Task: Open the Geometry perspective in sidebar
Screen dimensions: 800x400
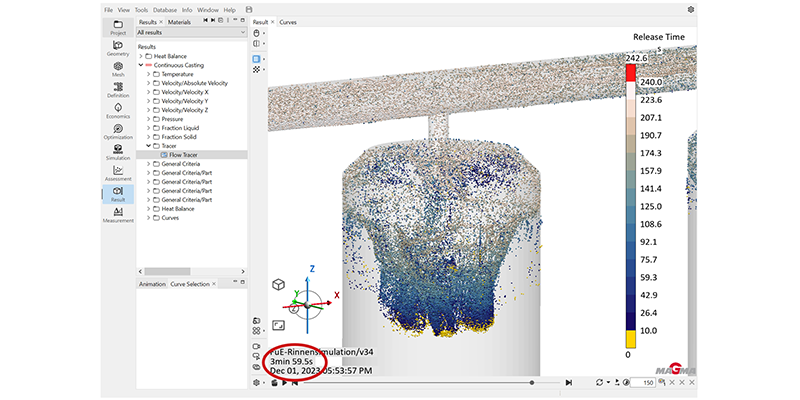Action: tap(118, 49)
